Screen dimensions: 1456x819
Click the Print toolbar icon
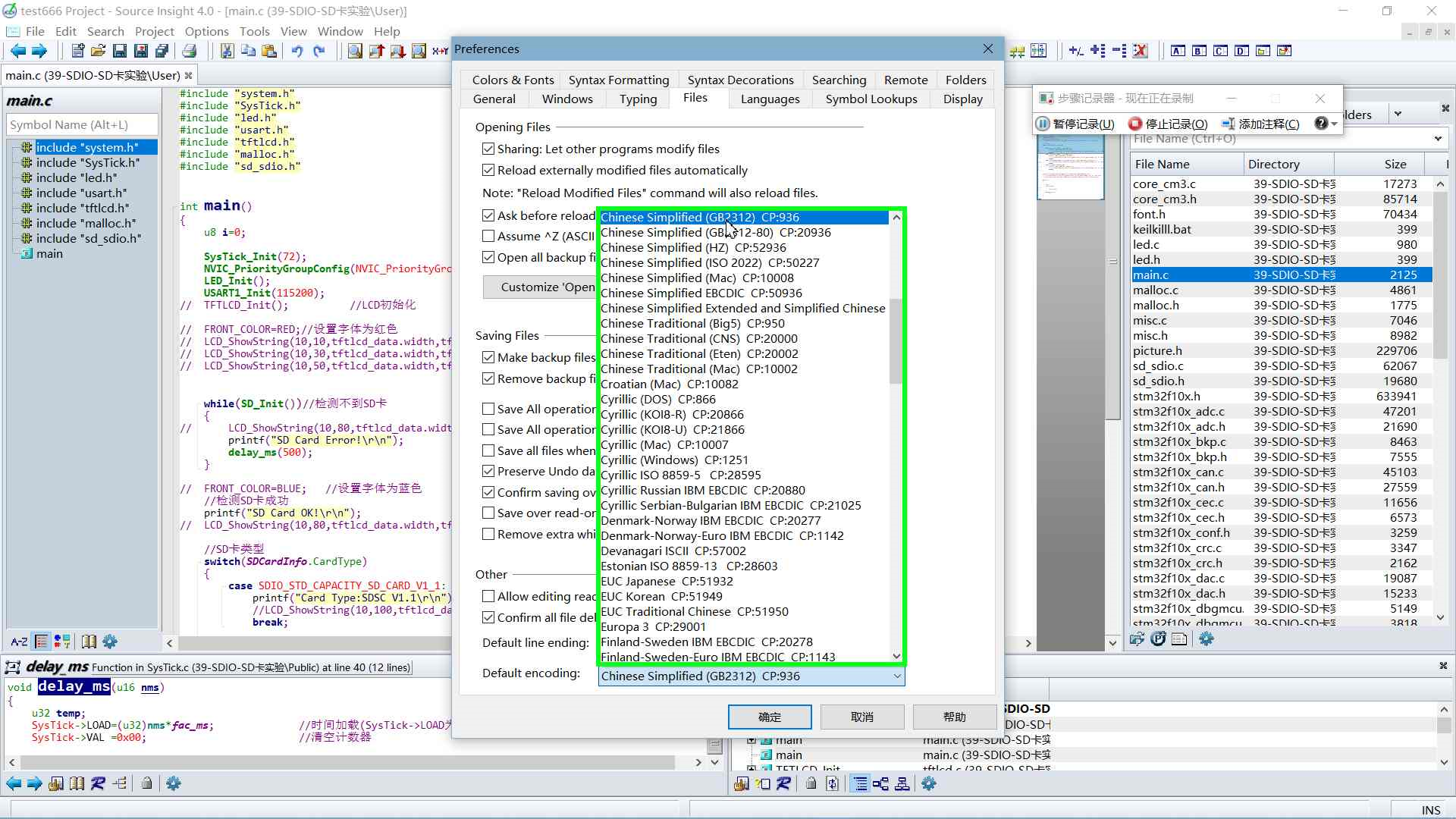[x=190, y=51]
